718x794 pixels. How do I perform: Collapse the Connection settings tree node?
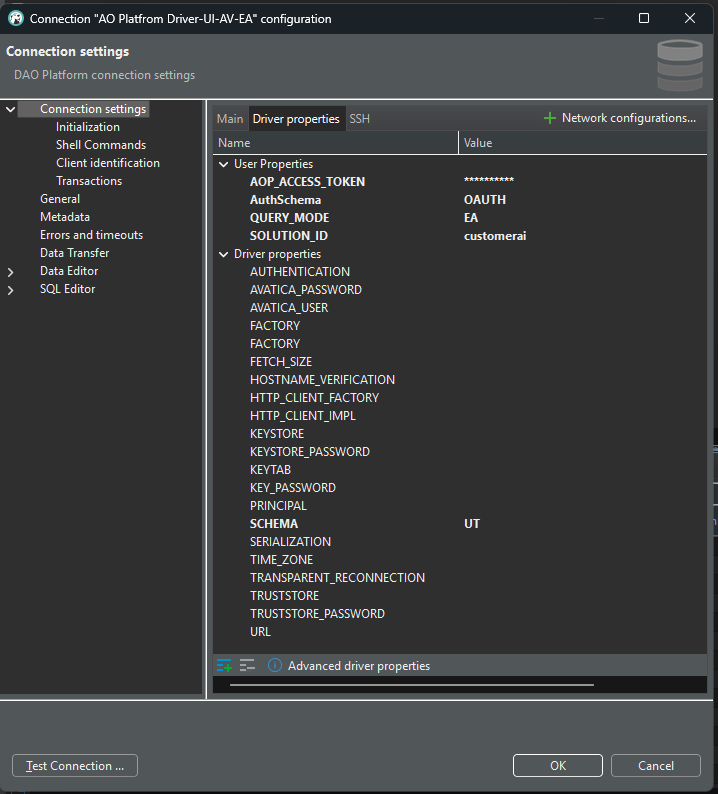click(11, 109)
